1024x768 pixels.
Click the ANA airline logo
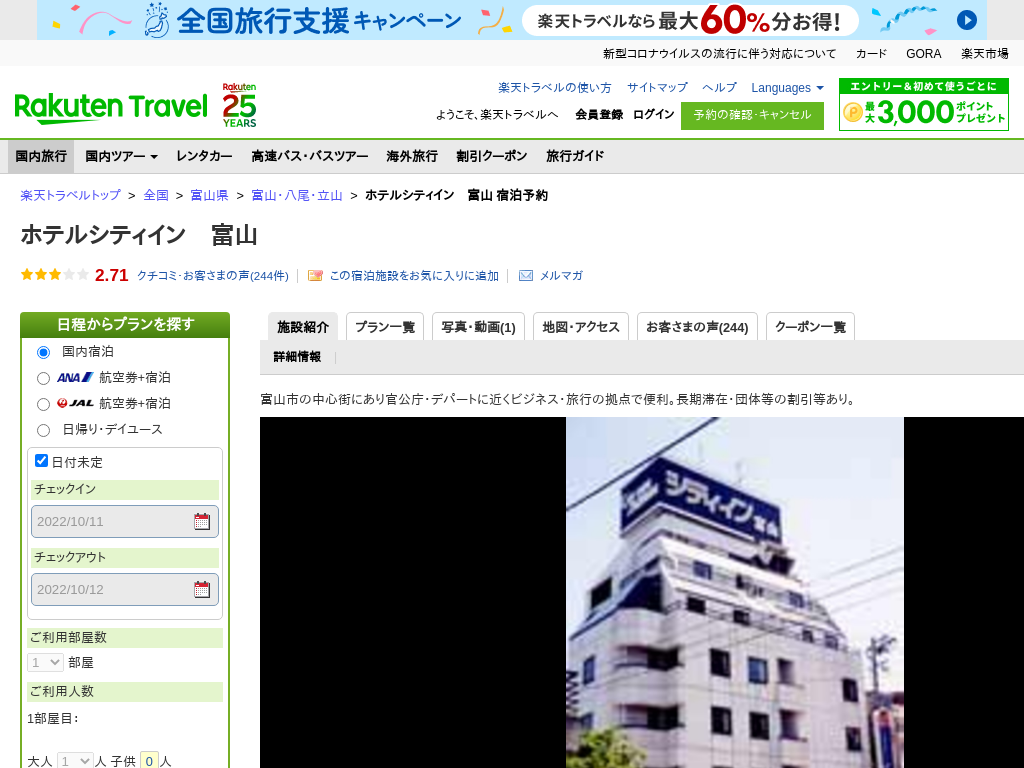pyautogui.click(x=75, y=377)
